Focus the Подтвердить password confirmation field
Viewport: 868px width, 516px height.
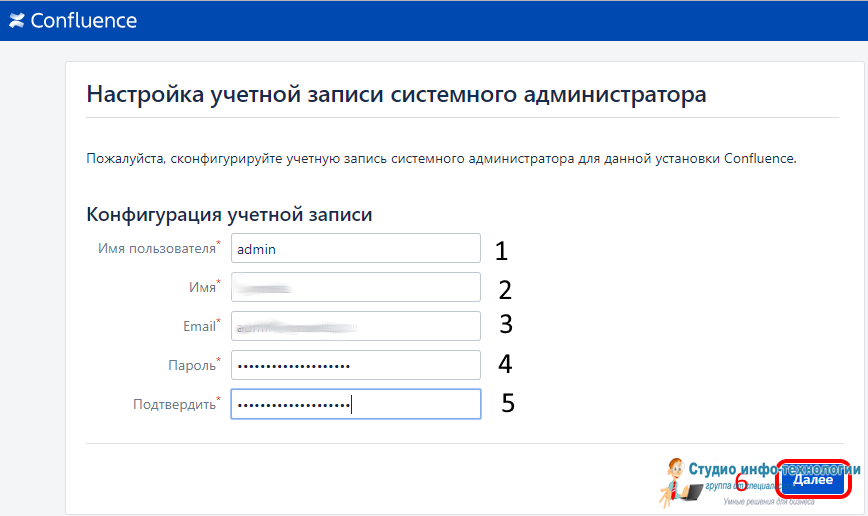(355, 405)
